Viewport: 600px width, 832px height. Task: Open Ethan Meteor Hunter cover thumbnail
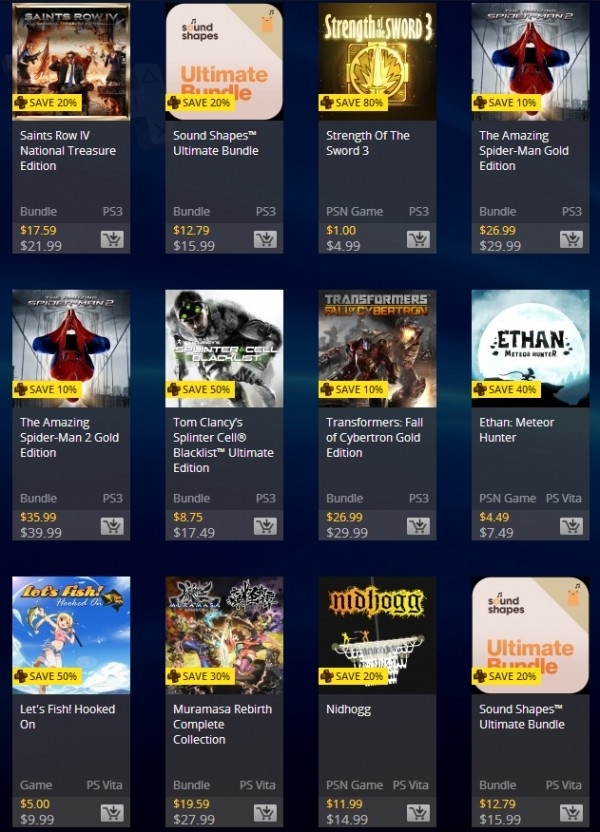[531, 349]
